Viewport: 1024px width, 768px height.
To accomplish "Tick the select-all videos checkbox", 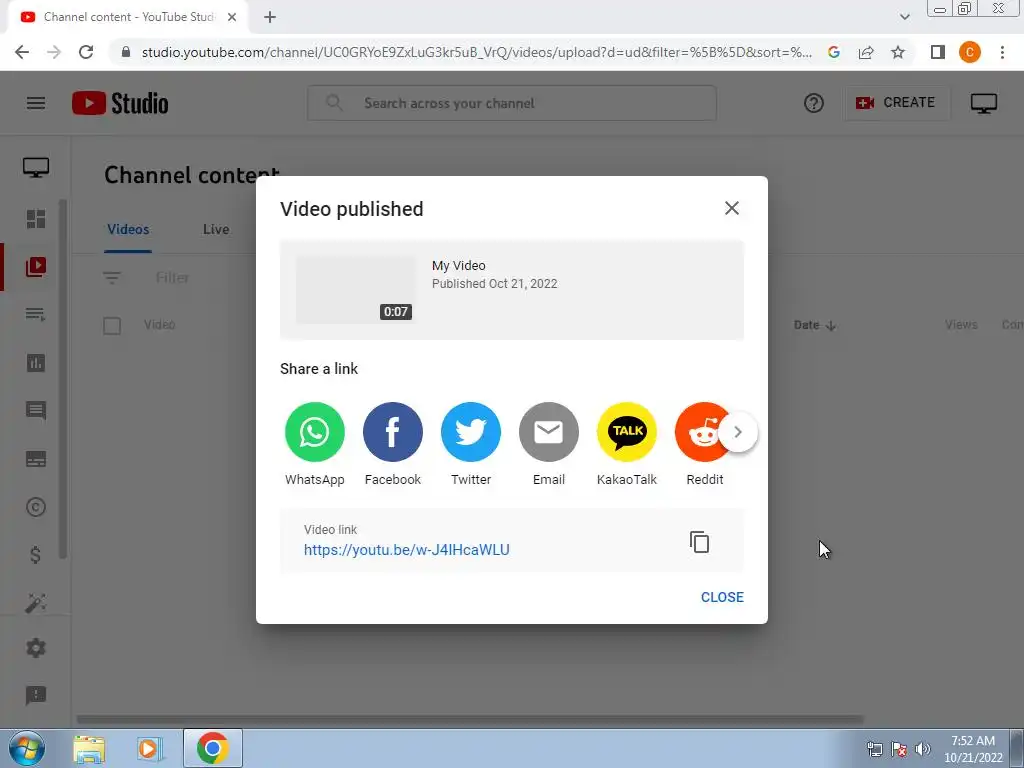I will (x=112, y=325).
